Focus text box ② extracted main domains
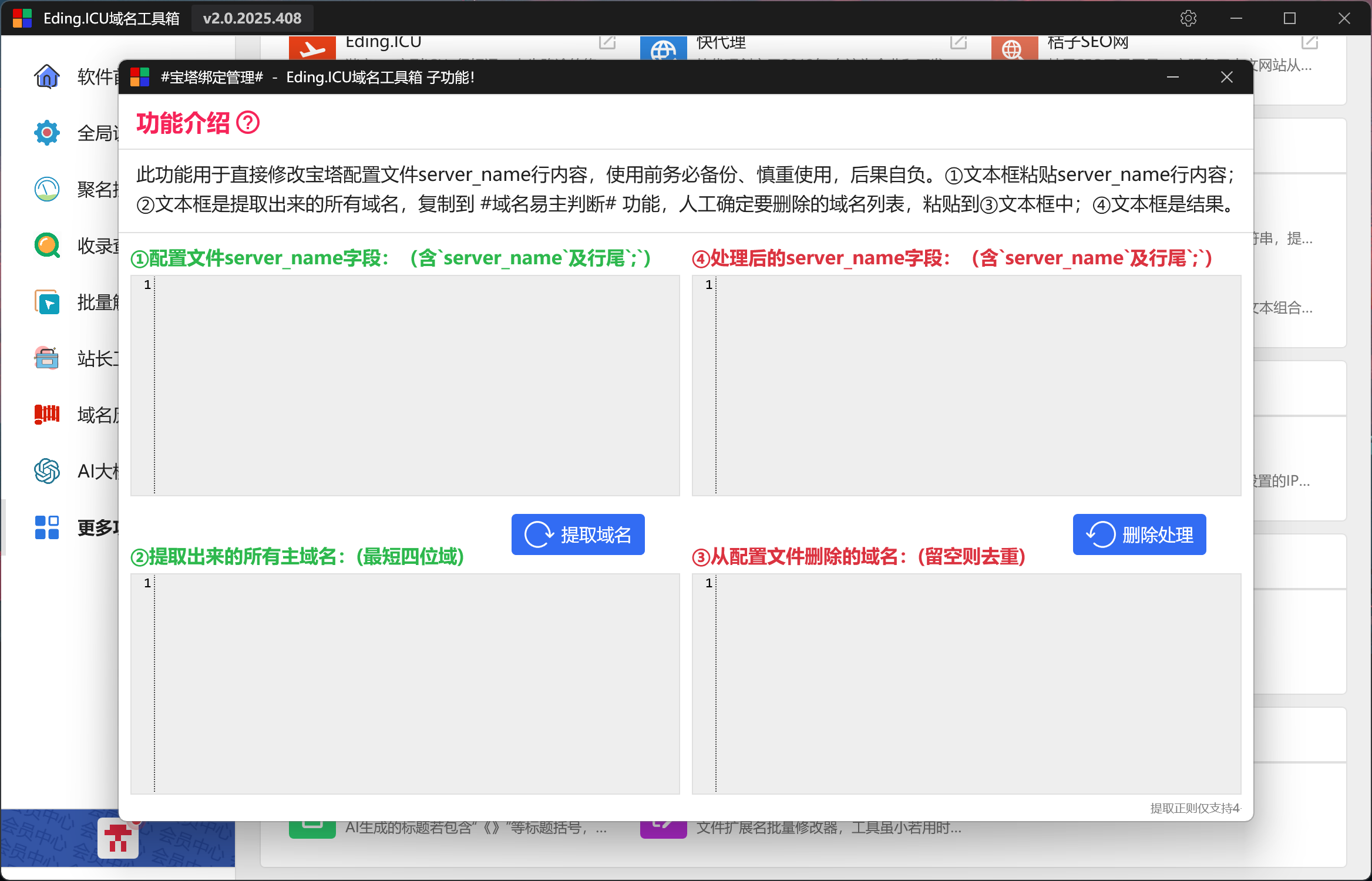The width and height of the screenshot is (1372, 881). (x=405, y=684)
